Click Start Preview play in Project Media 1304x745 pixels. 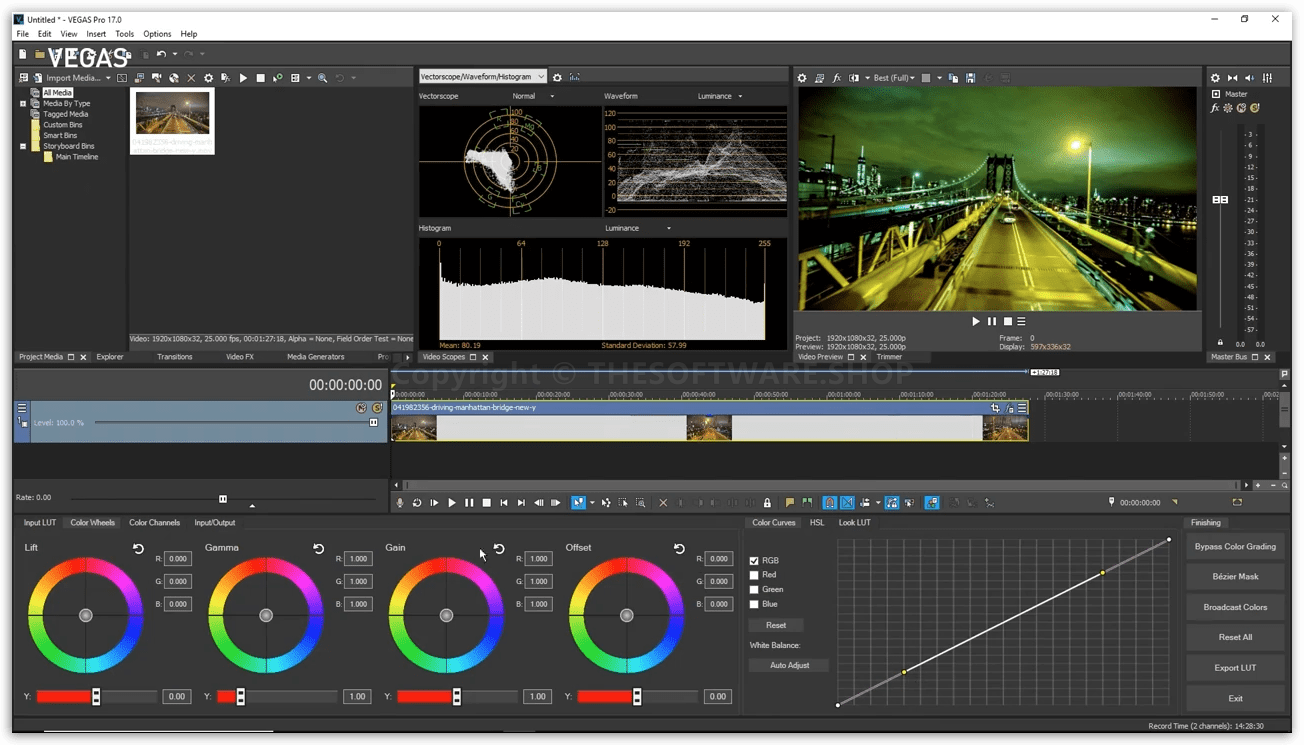coord(243,78)
